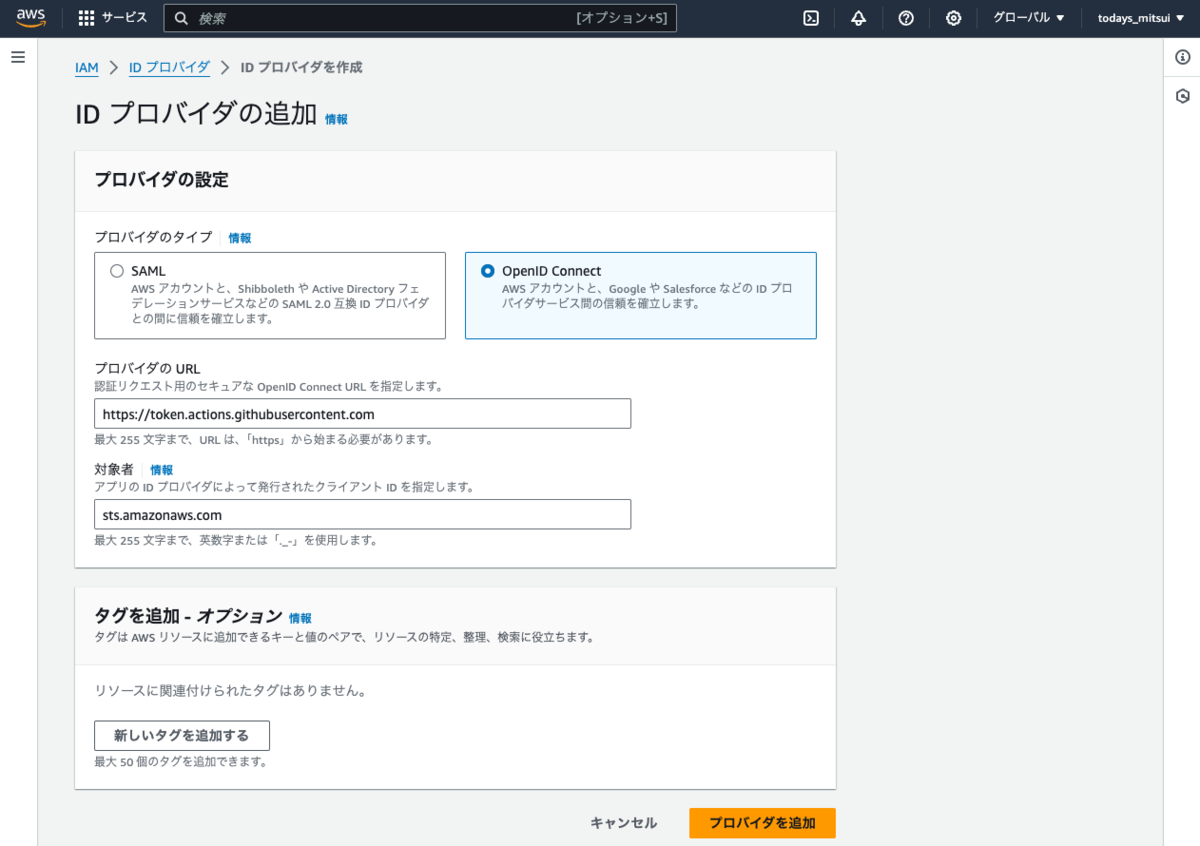Open the CloudShell terminal icon

pos(812,18)
